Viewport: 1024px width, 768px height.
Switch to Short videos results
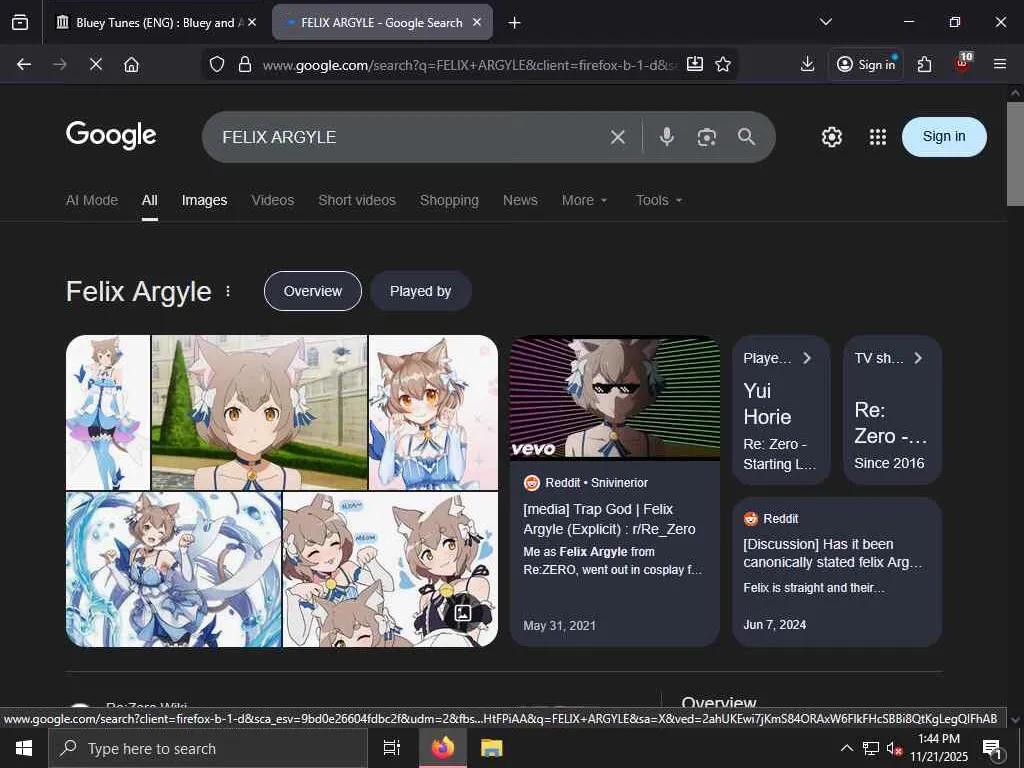pos(357,200)
